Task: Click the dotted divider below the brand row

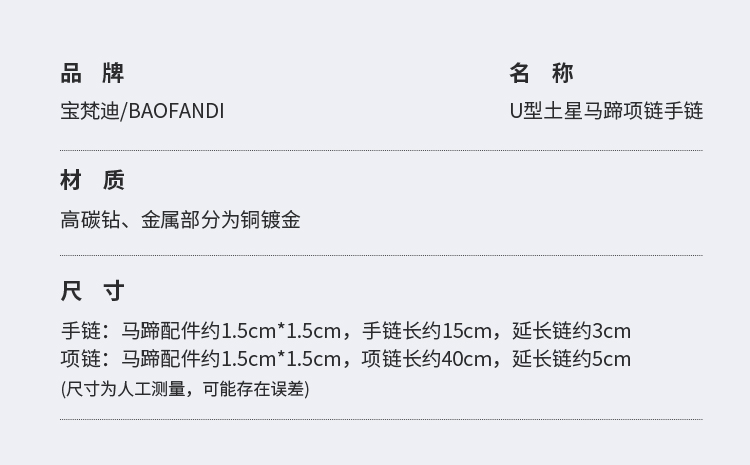Action: coord(381,151)
